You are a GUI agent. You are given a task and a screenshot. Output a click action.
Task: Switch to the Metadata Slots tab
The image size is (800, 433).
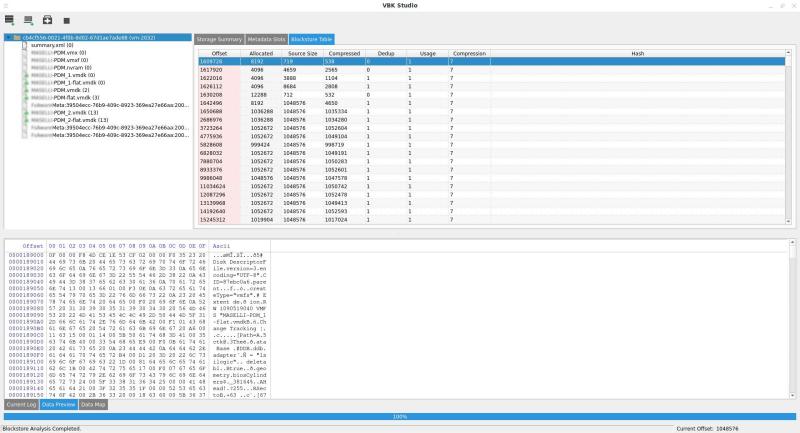click(x=266, y=39)
